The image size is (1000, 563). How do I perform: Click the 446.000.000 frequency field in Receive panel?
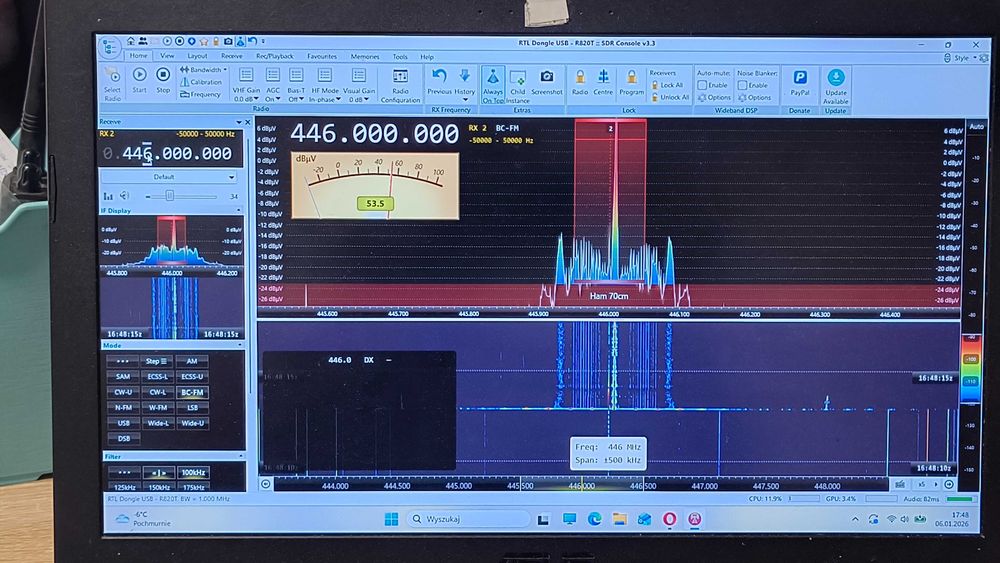(x=170, y=154)
